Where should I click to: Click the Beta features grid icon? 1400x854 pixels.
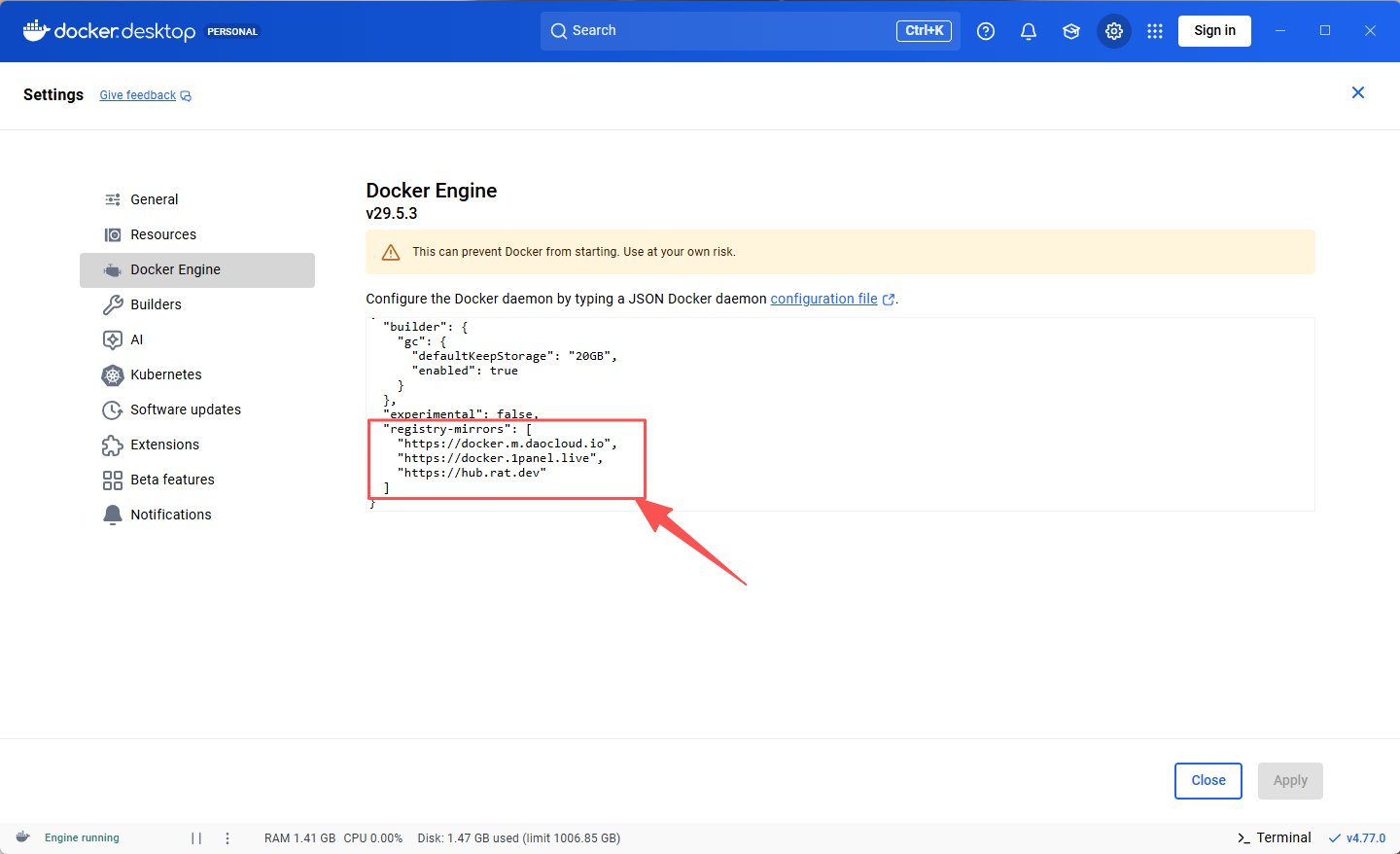[113, 480]
